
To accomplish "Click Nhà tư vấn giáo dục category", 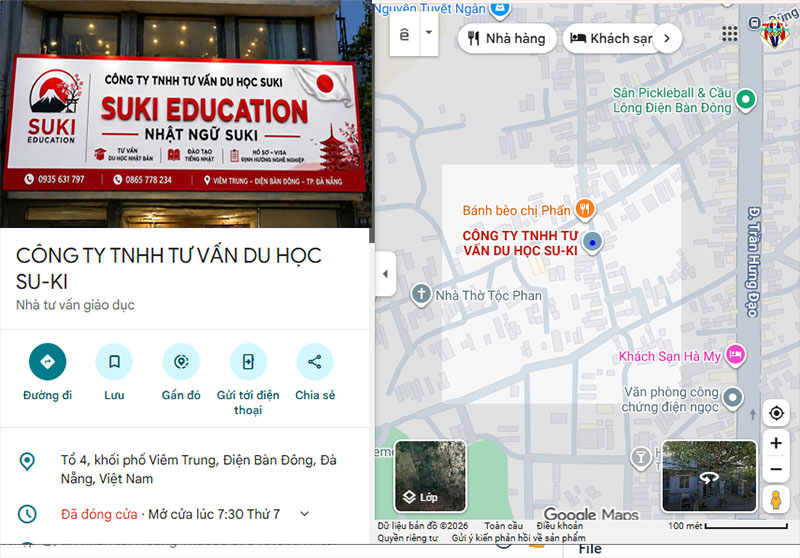I will pos(76,305).
